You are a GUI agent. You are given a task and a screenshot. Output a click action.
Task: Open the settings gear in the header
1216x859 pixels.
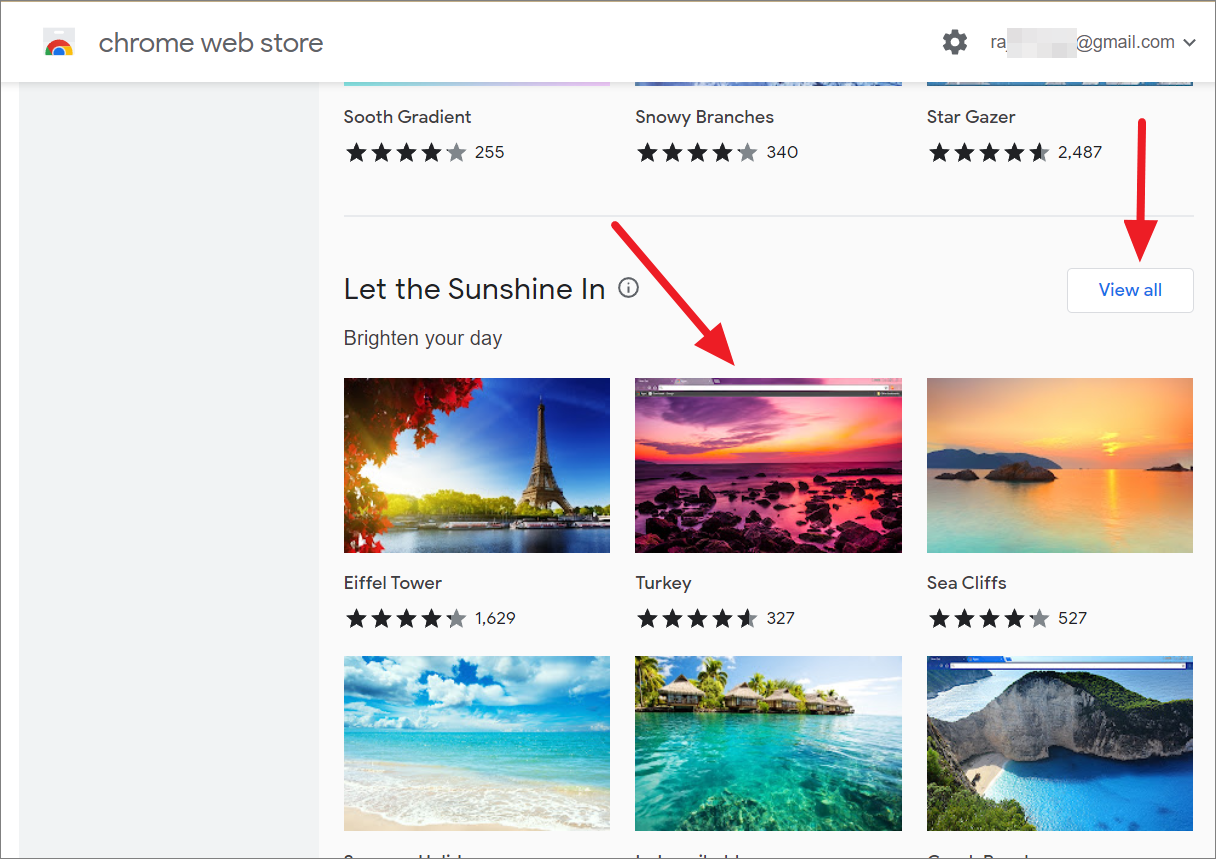(954, 42)
